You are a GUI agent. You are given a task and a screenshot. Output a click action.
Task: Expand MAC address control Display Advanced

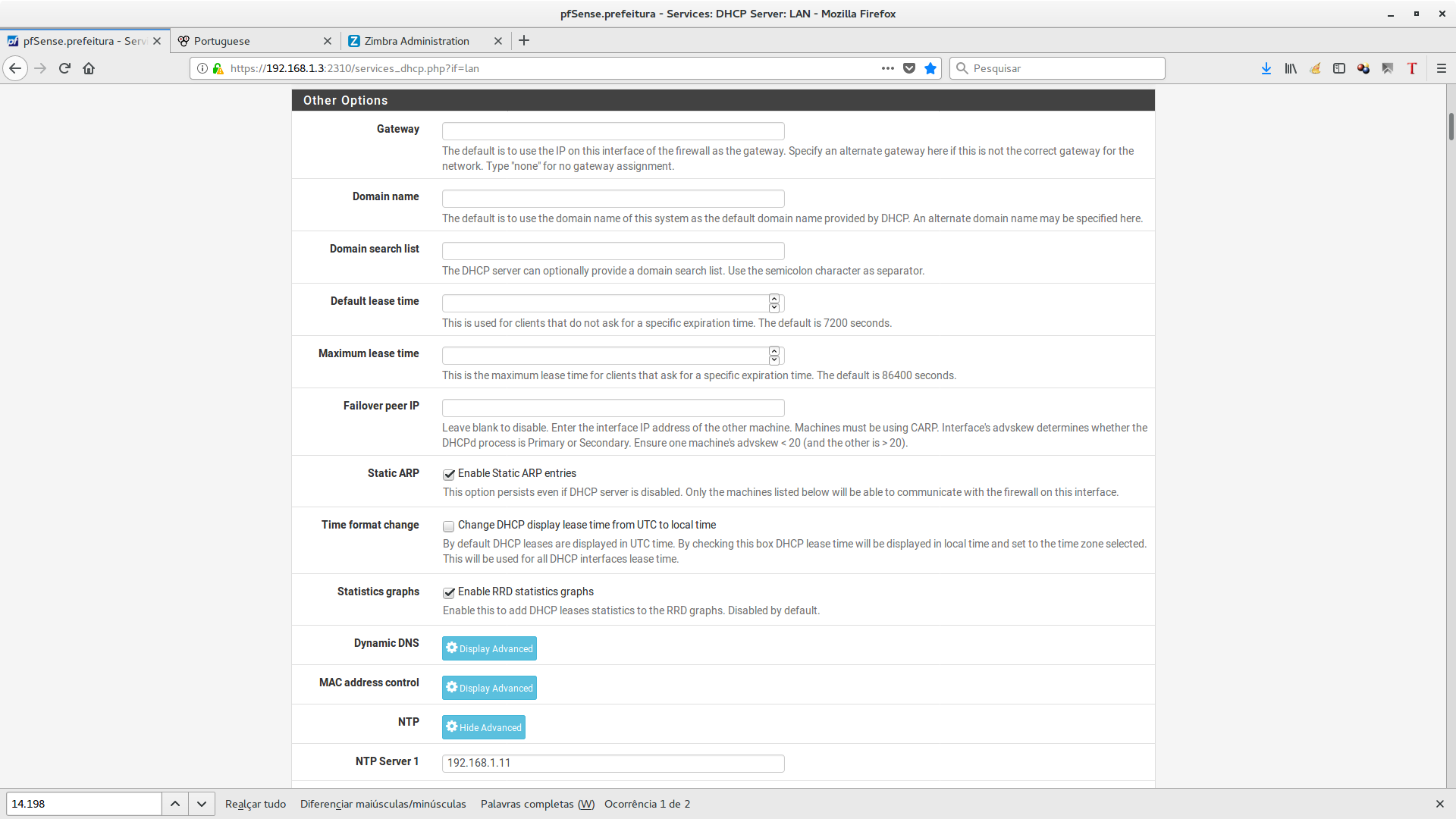coord(489,688)
